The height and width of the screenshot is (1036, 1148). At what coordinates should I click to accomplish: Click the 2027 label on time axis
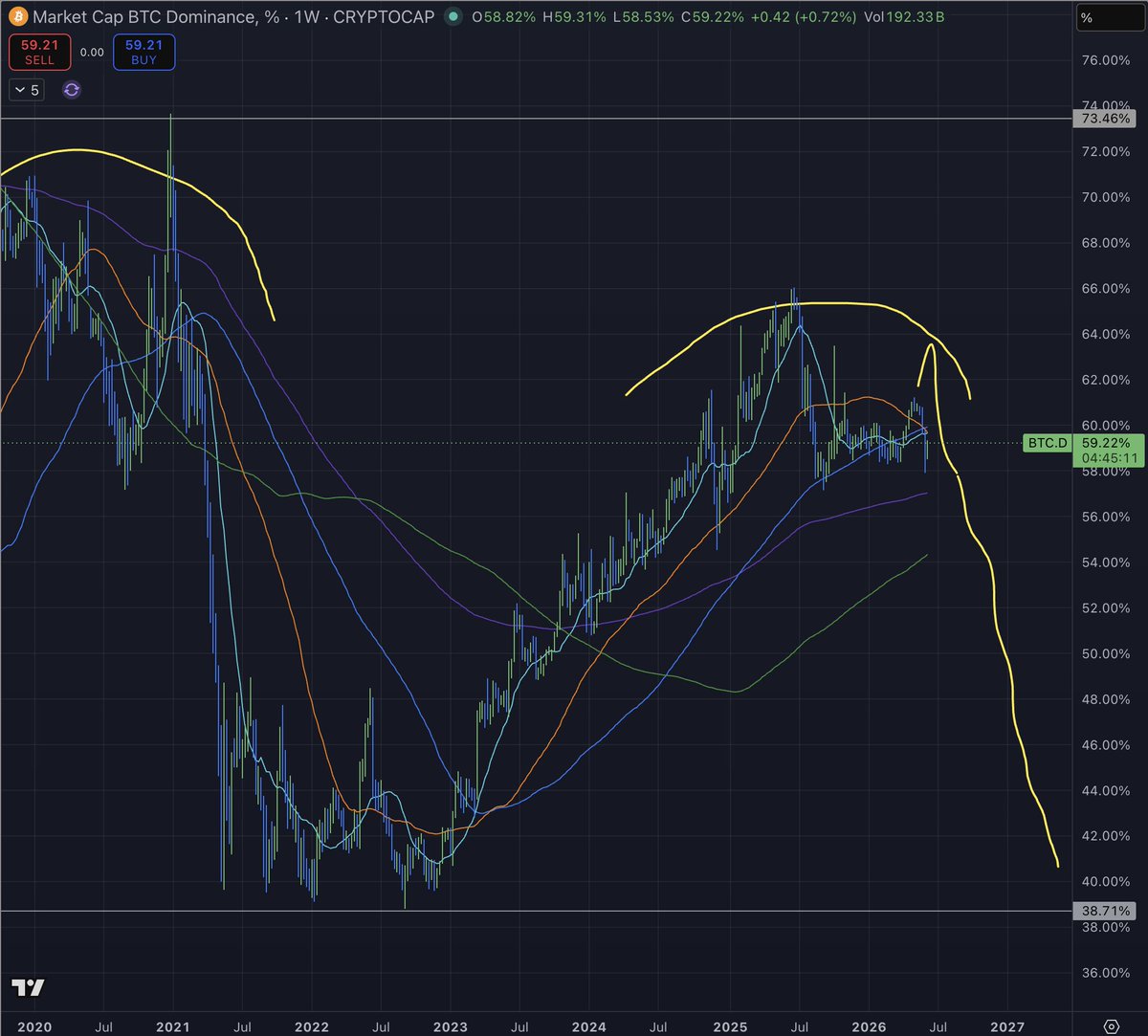pyautogui.click(x=1005, y=1026)
